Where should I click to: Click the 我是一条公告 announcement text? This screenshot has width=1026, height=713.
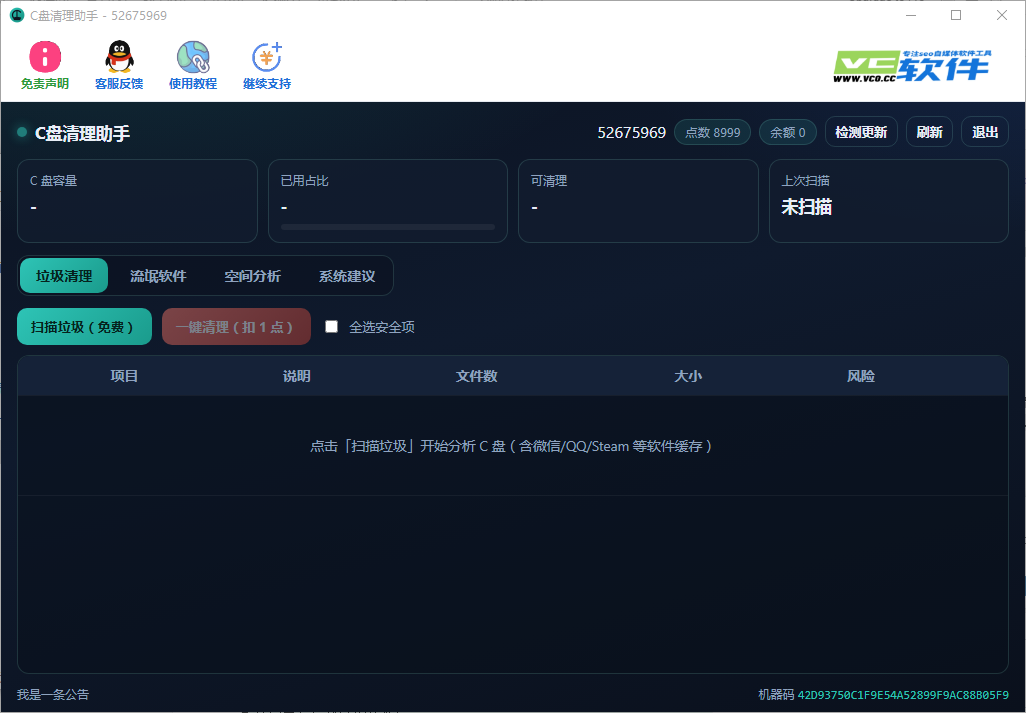point(53,695)
